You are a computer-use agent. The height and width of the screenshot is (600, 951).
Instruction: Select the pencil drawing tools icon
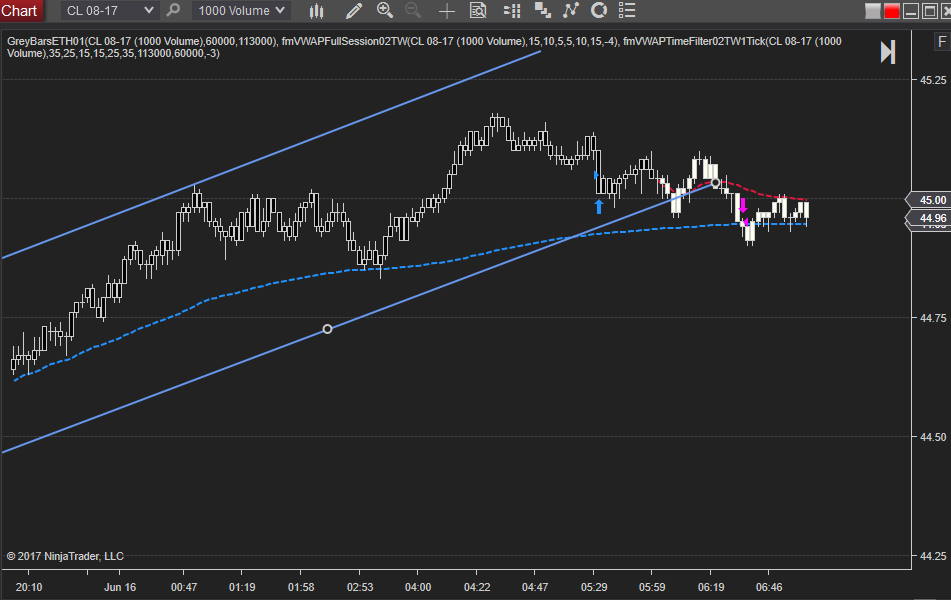point(354,10)
